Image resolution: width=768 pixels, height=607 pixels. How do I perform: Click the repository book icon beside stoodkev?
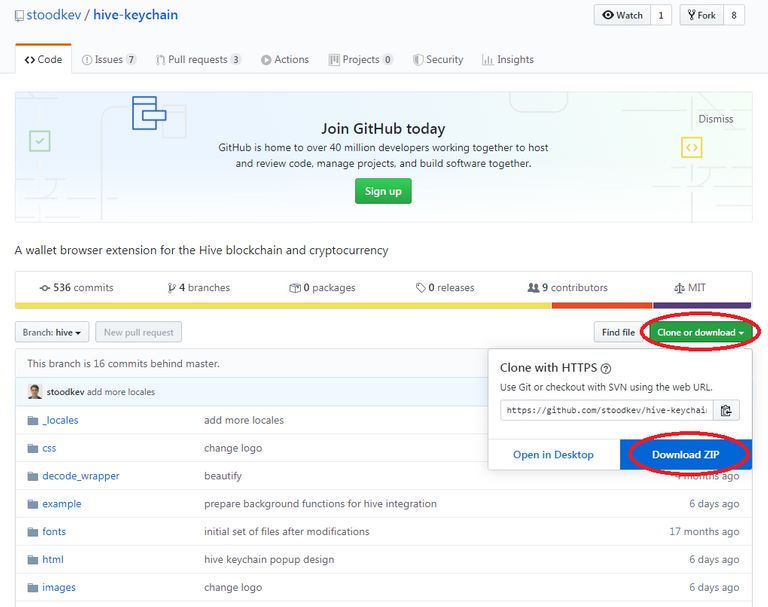pos(19,16)
